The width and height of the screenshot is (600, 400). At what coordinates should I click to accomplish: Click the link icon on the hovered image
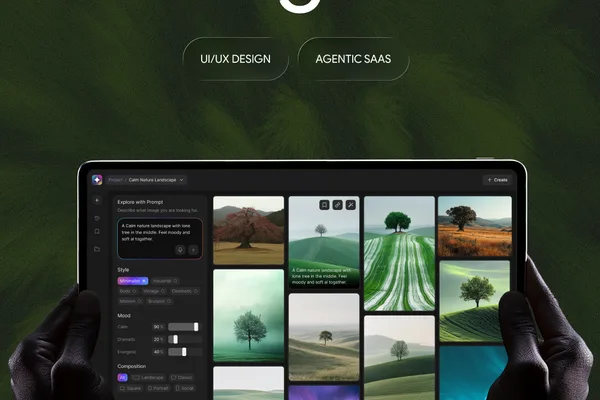point(337,205)
